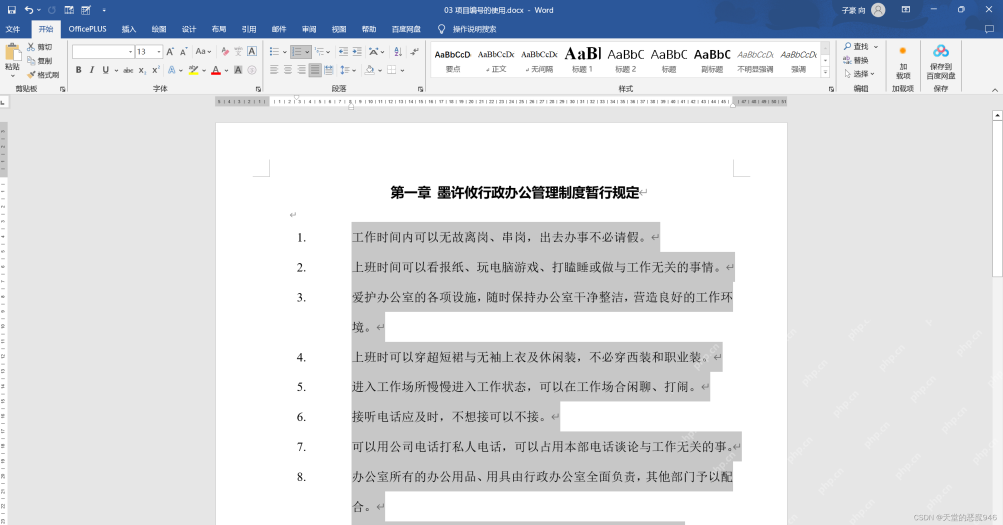Expand the bullet list dropdown arrow
Screen dimensions: 1003x525
click(x=285, y=52)
